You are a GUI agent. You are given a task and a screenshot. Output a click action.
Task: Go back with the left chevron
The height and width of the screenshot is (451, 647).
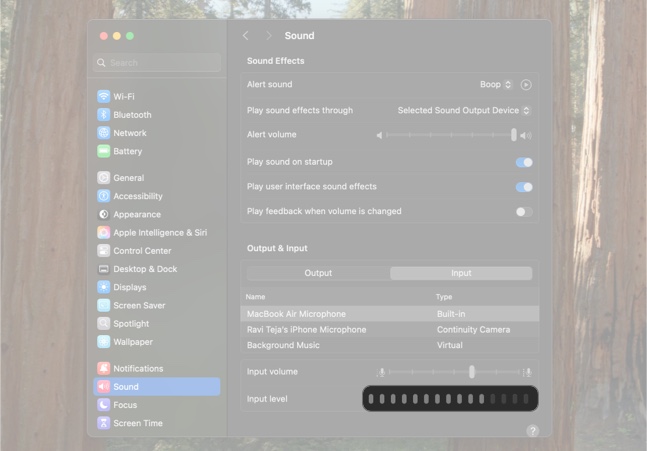point(246,36)
